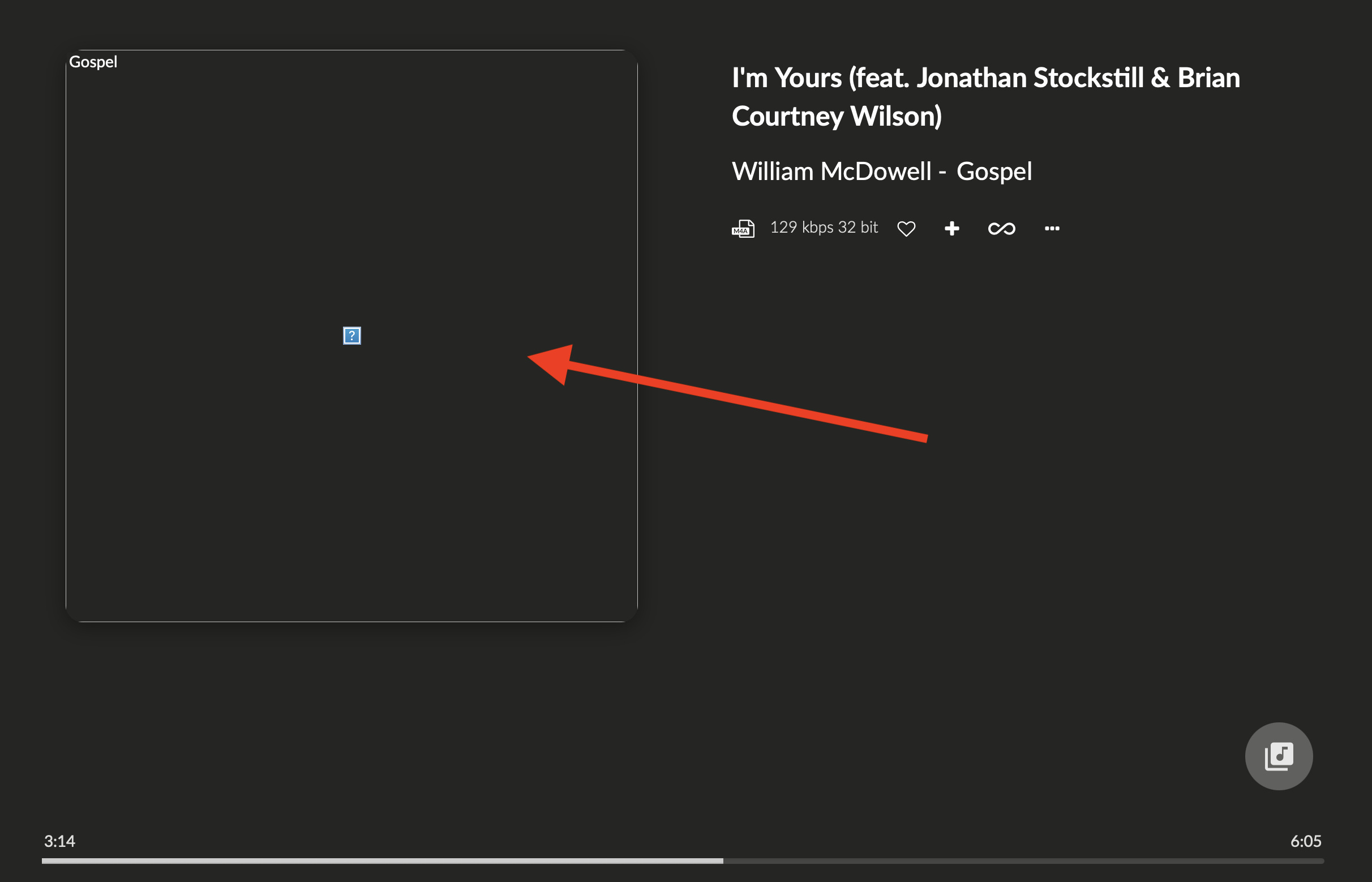Click the broken image question mark icon

tap(351, 336)
